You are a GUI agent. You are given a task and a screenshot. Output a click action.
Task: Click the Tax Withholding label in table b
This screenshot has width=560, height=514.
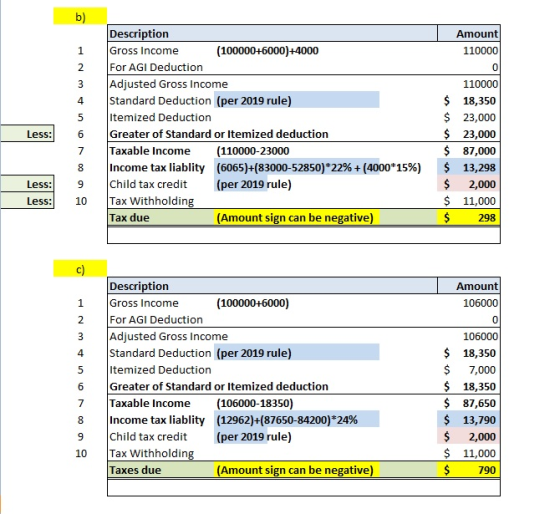click(x=151, y=201)
